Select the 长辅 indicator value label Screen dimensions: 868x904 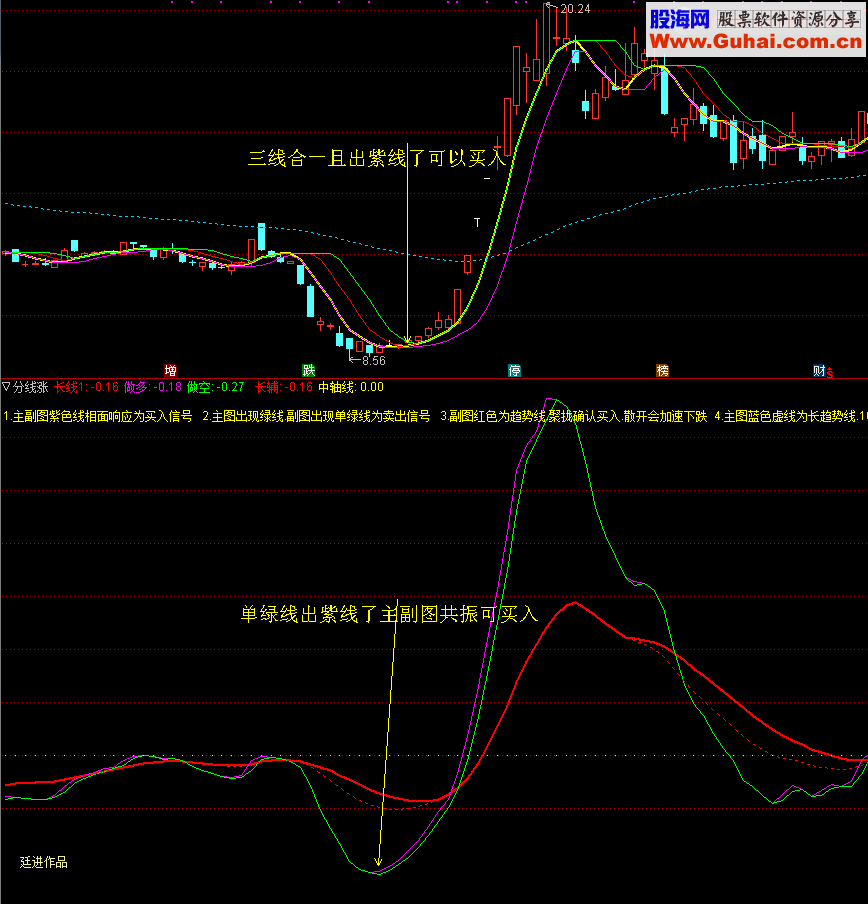pyautogui.click(x=284, y=387)
